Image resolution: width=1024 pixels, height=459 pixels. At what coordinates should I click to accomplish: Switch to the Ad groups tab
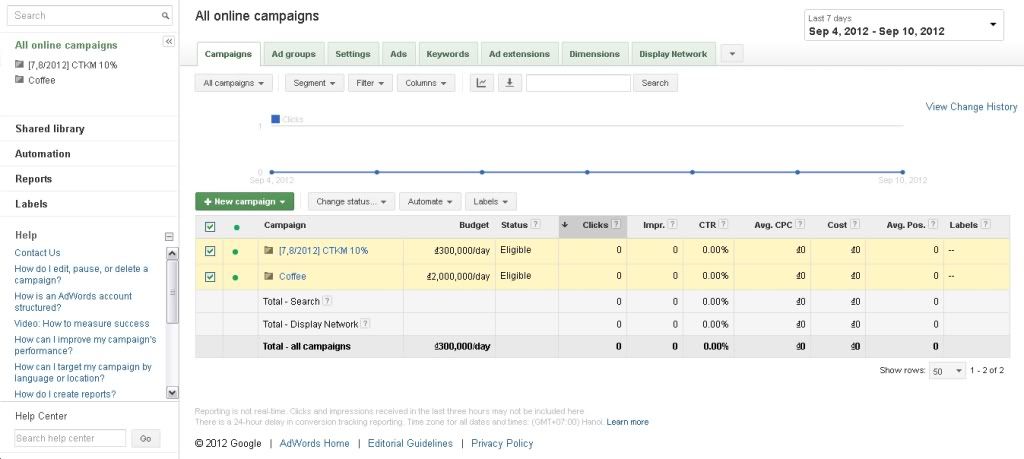293,54
